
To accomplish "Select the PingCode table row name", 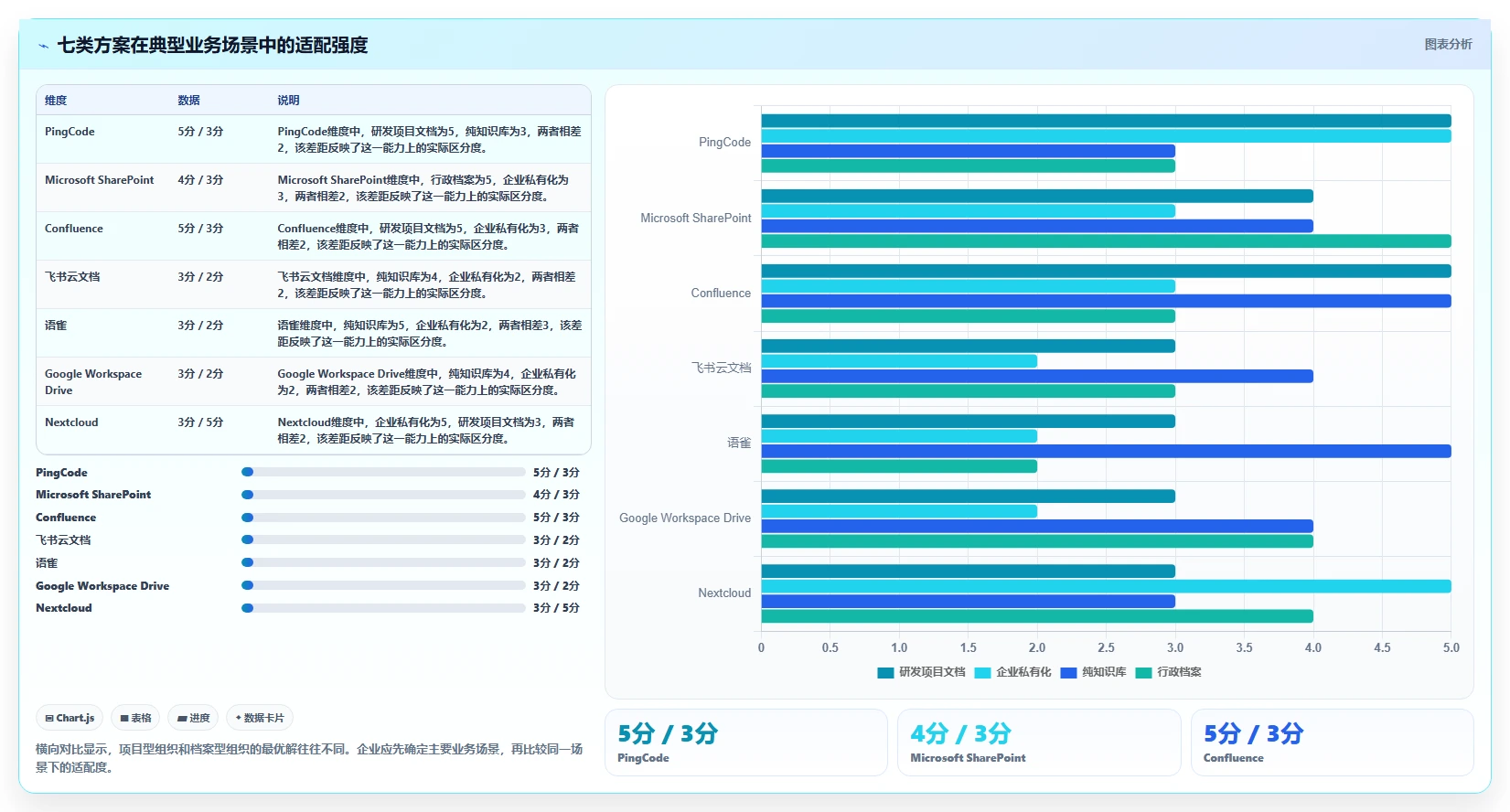I will click(x=70, y=132).
